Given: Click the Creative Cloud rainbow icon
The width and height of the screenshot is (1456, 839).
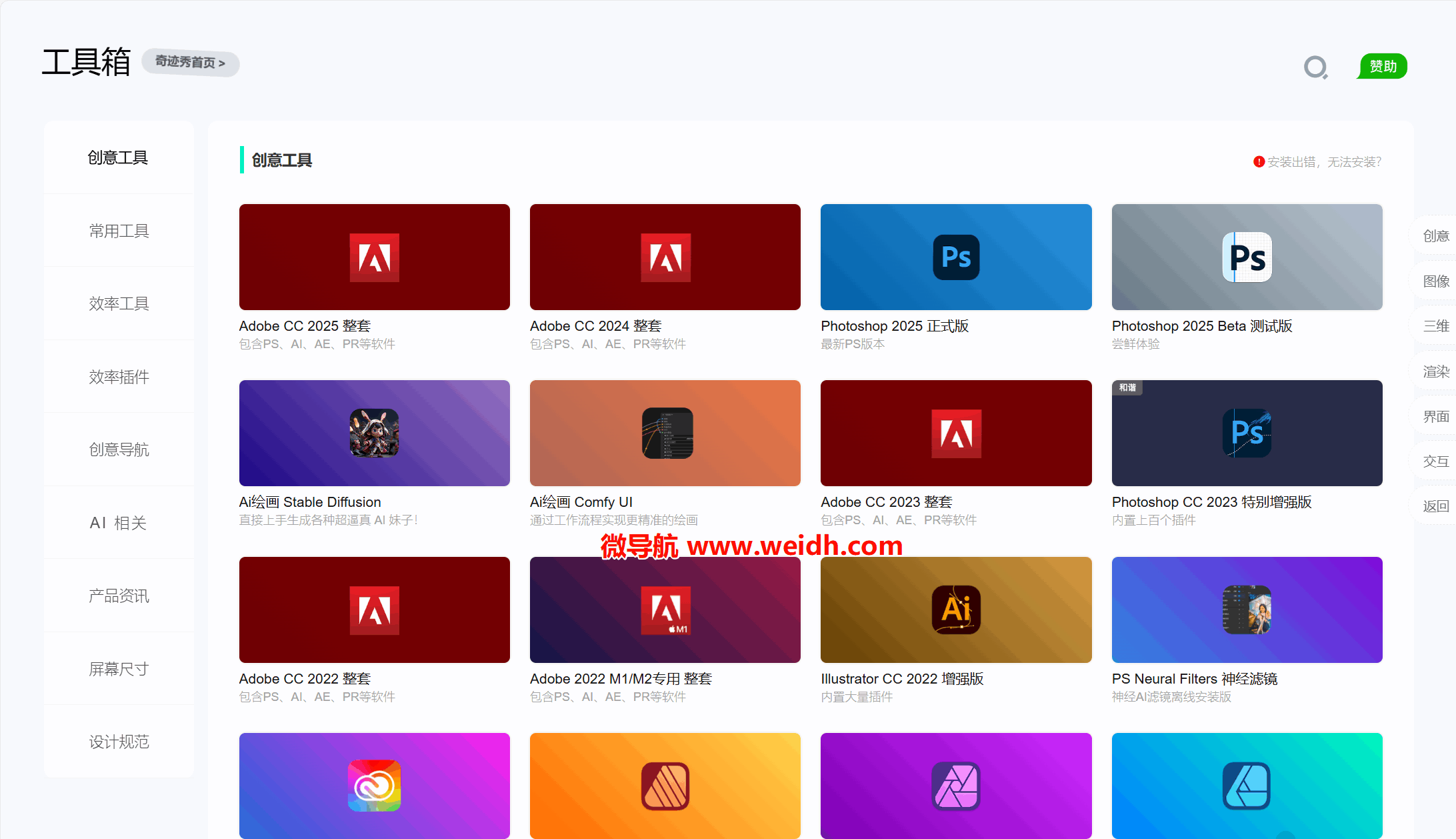Looking at the screenshot, I should click(x=375, y=786).
